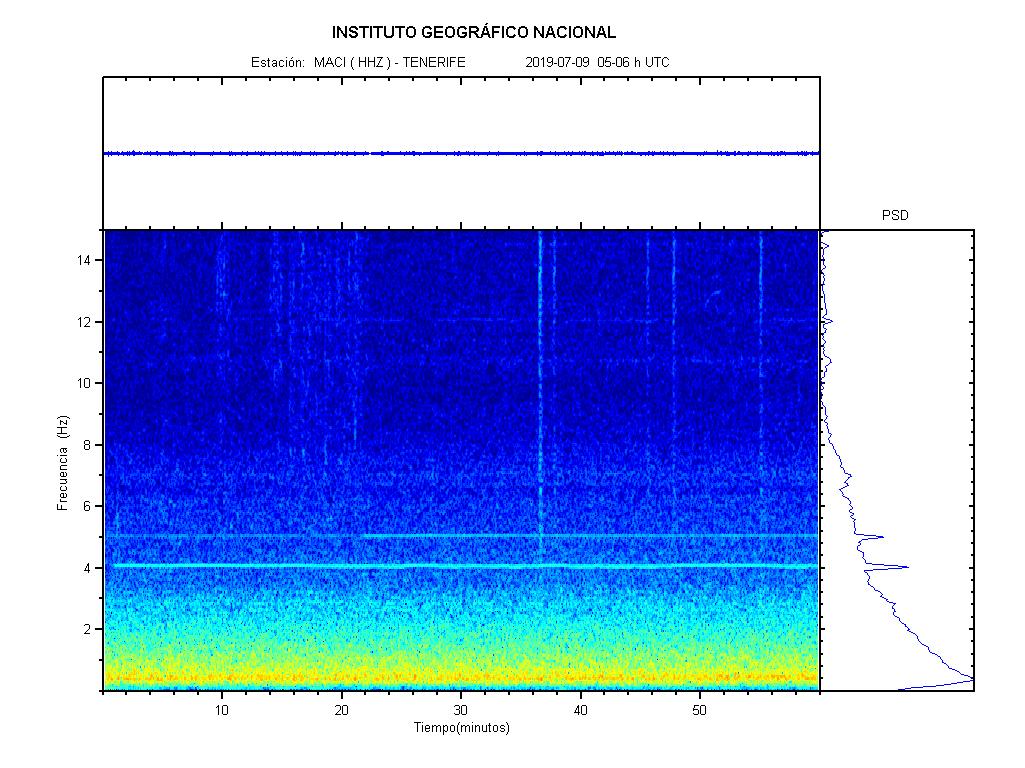The height and width of the screenshot is (768, 1025).
Task: Click the 8 tick label on frequency axis
Action: (88, 445)
